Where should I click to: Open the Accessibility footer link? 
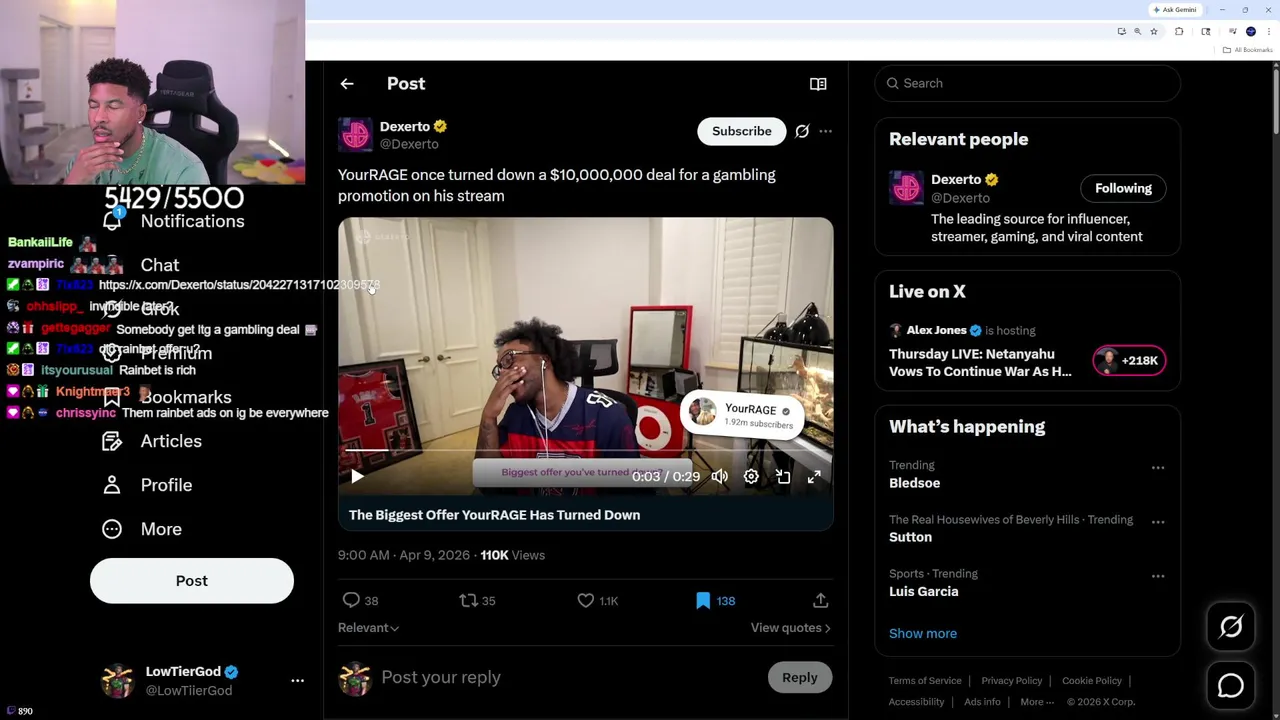click(x=916, y=702)
